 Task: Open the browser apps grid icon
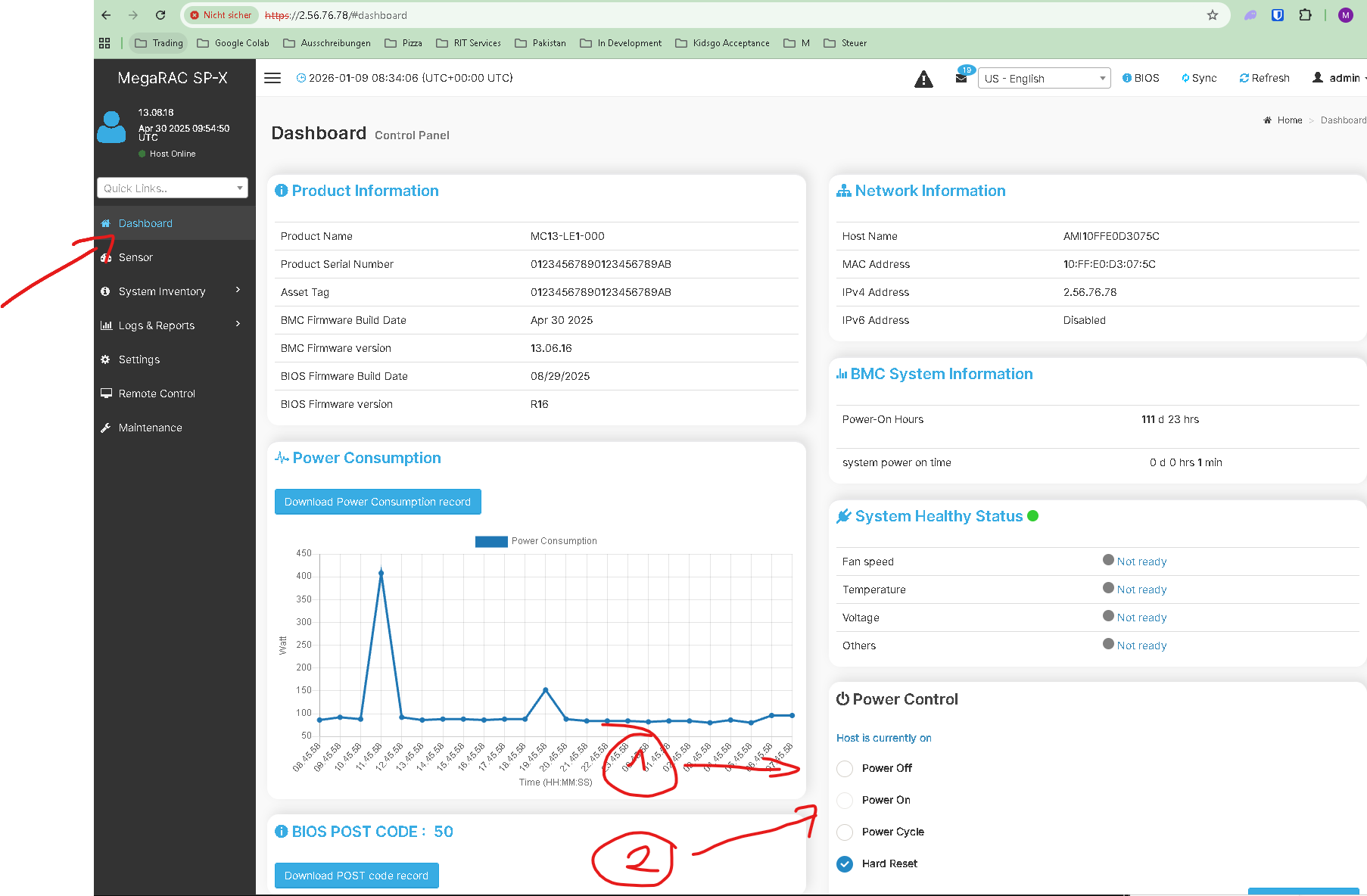[104, 43]
